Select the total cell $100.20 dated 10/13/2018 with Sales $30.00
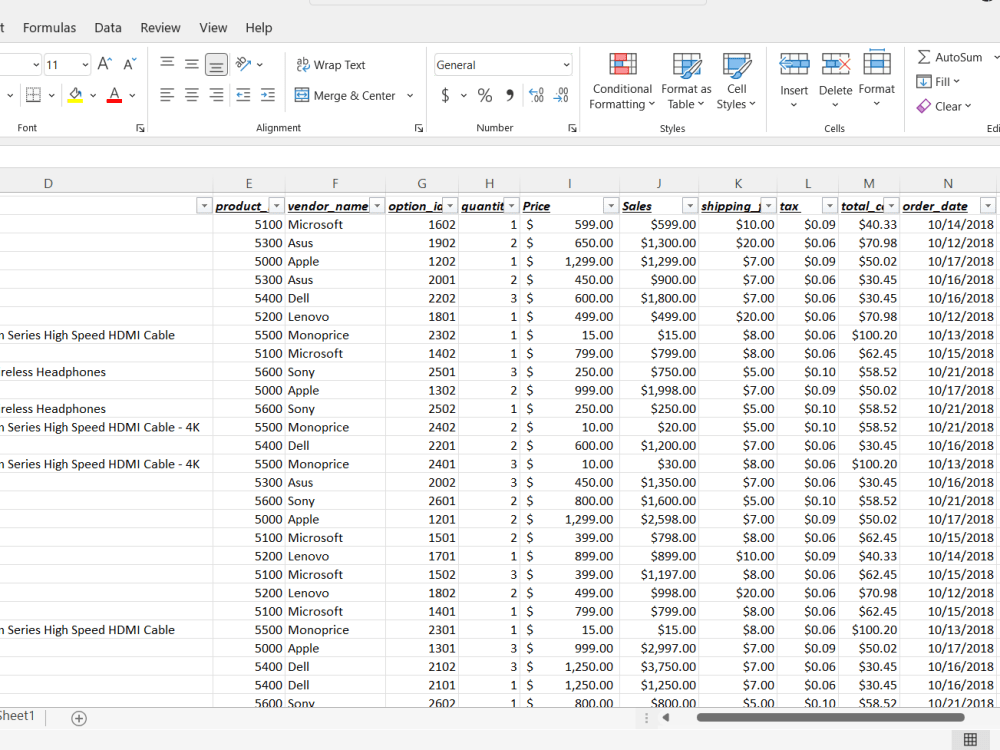The width and height of the screenshot is (1000, 750). pyautogui.click(x=869, y=464)
